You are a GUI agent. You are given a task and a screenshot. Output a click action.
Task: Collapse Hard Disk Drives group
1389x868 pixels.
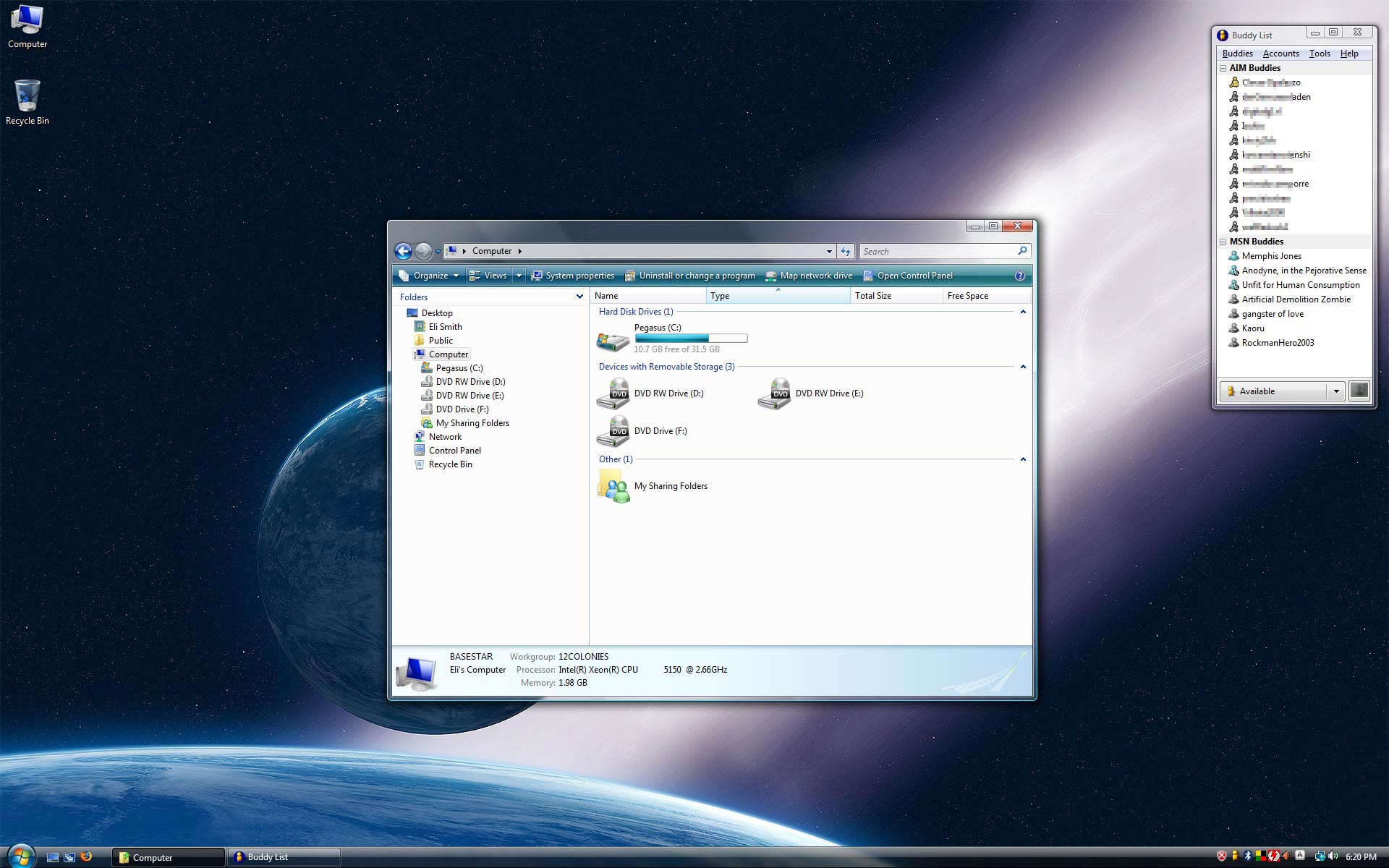point(1023,312)
